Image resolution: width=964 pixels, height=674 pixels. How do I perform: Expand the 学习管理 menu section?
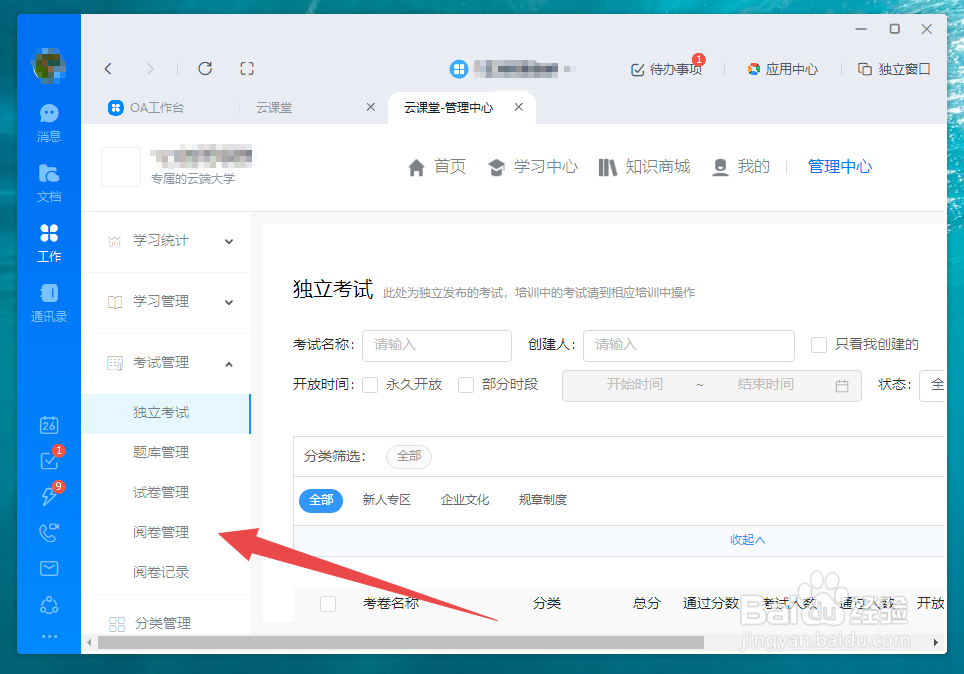click(160, 301)
